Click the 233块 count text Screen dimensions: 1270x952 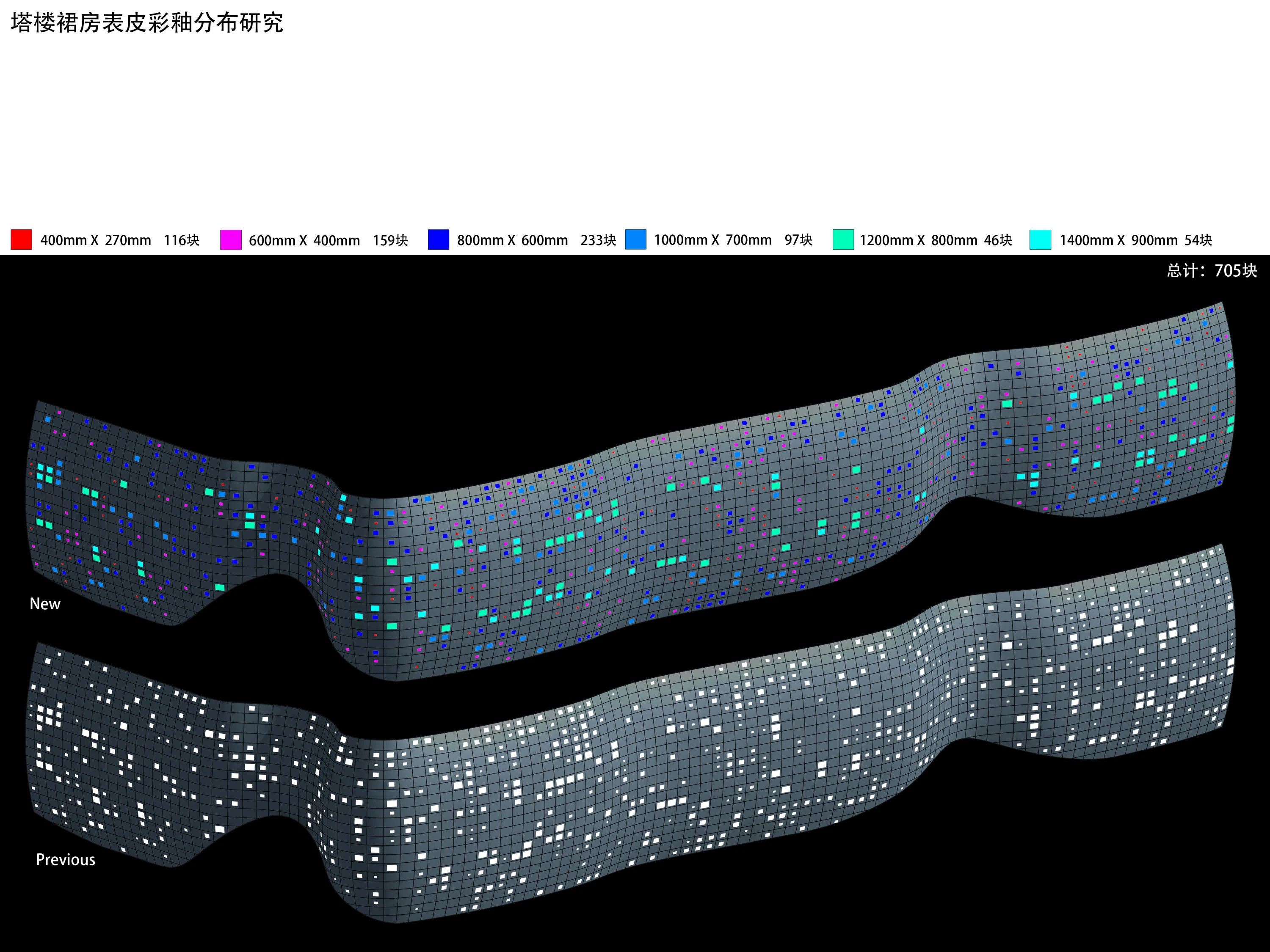point(598,240)
